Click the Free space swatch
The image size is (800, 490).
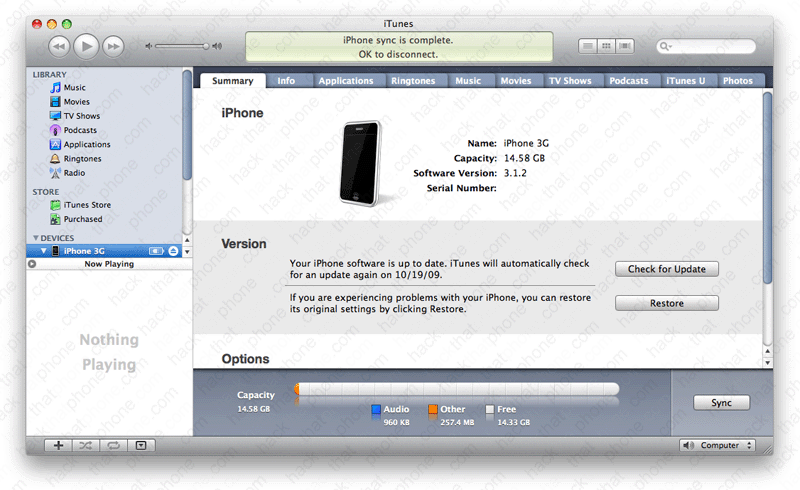490,409
